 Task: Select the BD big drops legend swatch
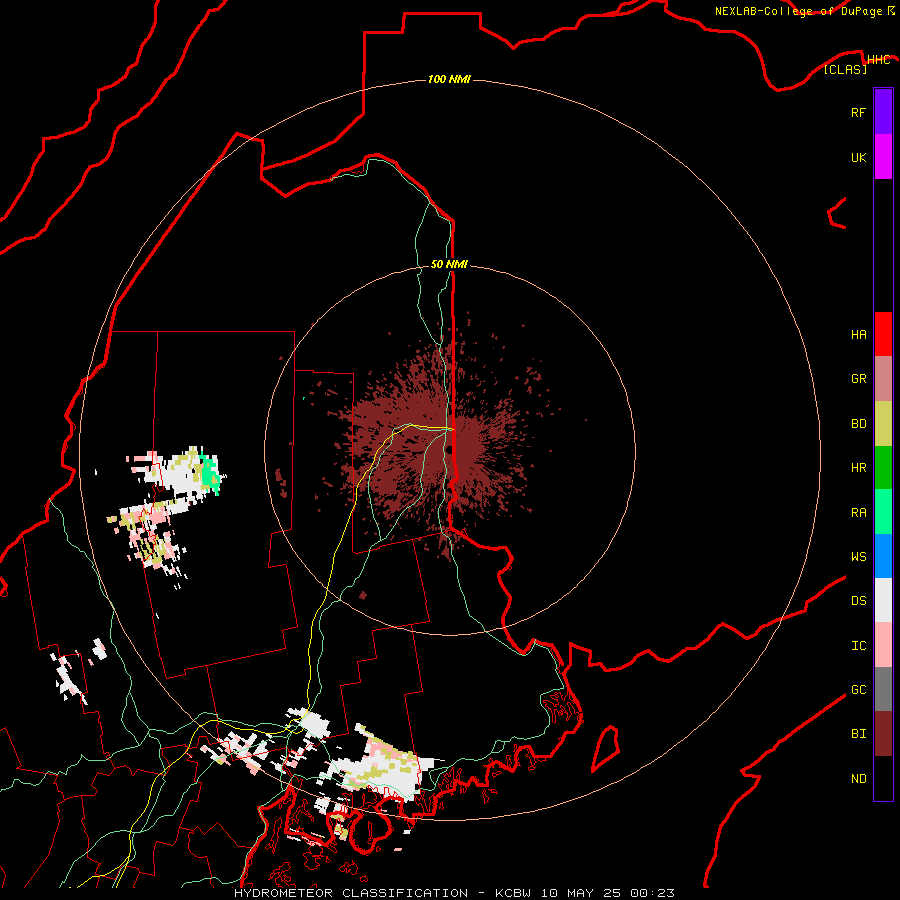click(x=883, y=424)
